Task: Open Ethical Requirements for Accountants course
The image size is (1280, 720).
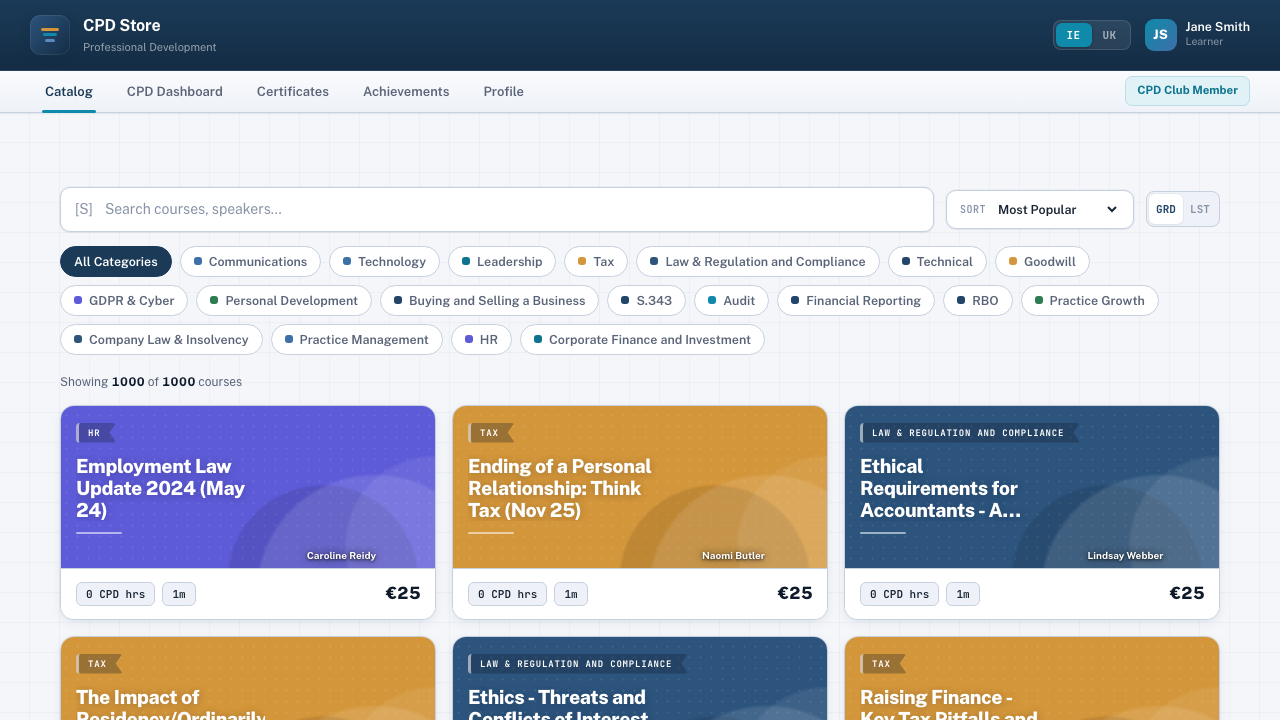Action: click(1032, 512)
